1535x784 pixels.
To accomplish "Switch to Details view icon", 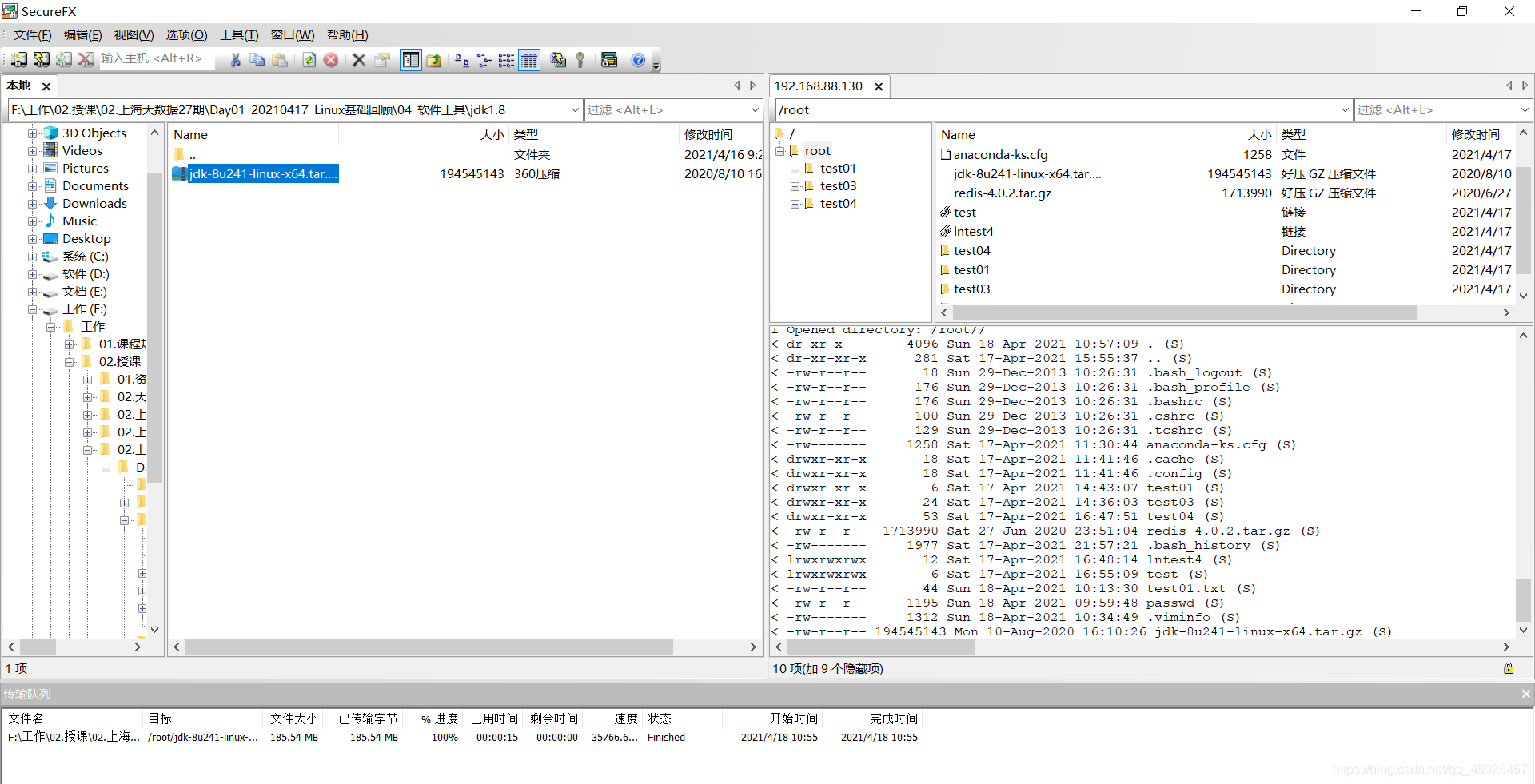I will click(x=529, y=60).
